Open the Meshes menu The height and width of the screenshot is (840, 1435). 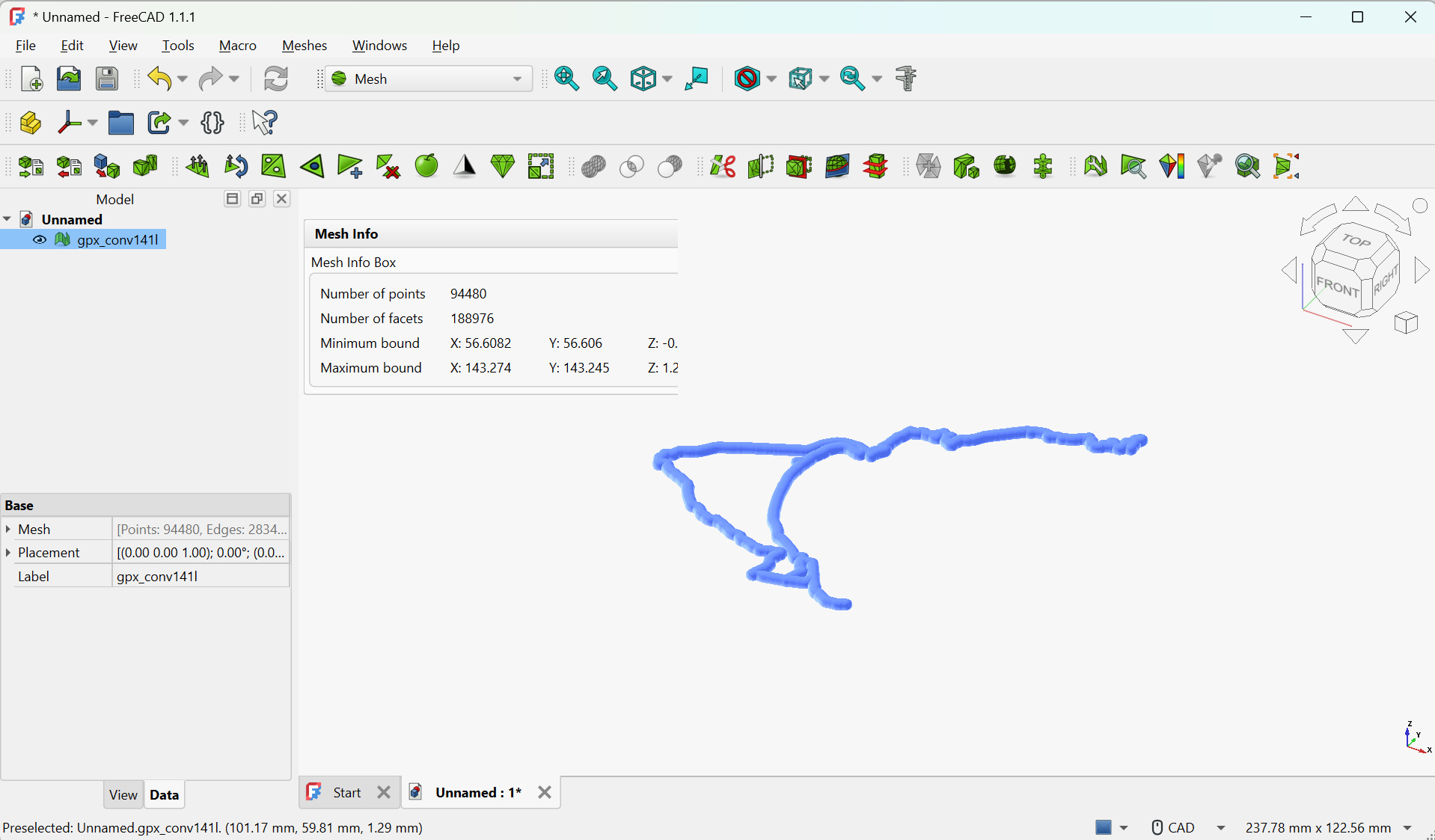click(x=304, y=46)
